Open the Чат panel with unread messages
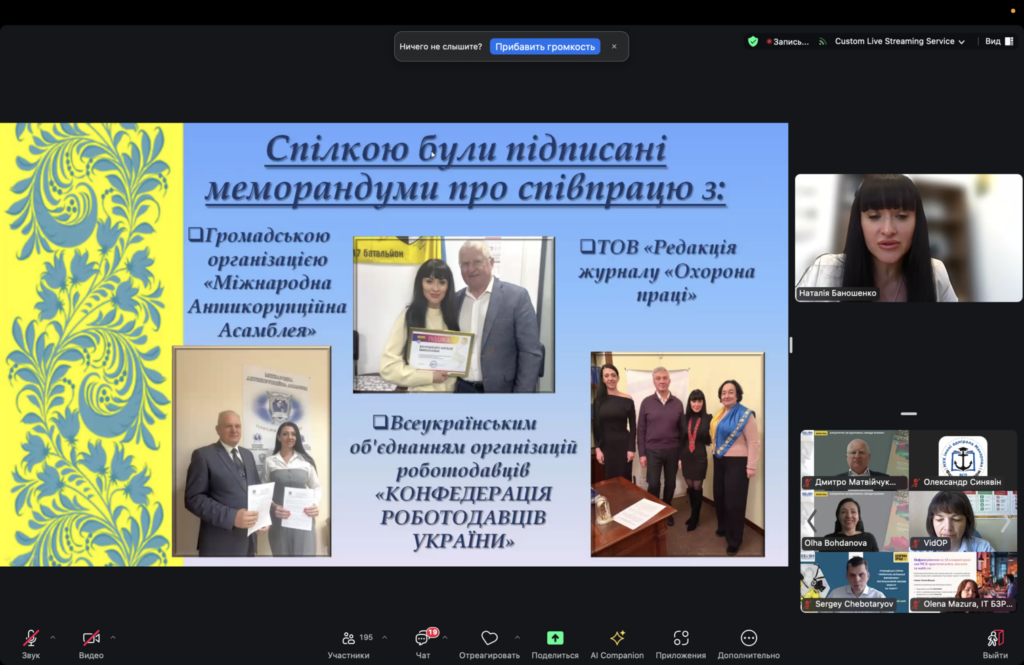Image resolution: width=1024 pixels, height=665 pixels. click(423, 643)
